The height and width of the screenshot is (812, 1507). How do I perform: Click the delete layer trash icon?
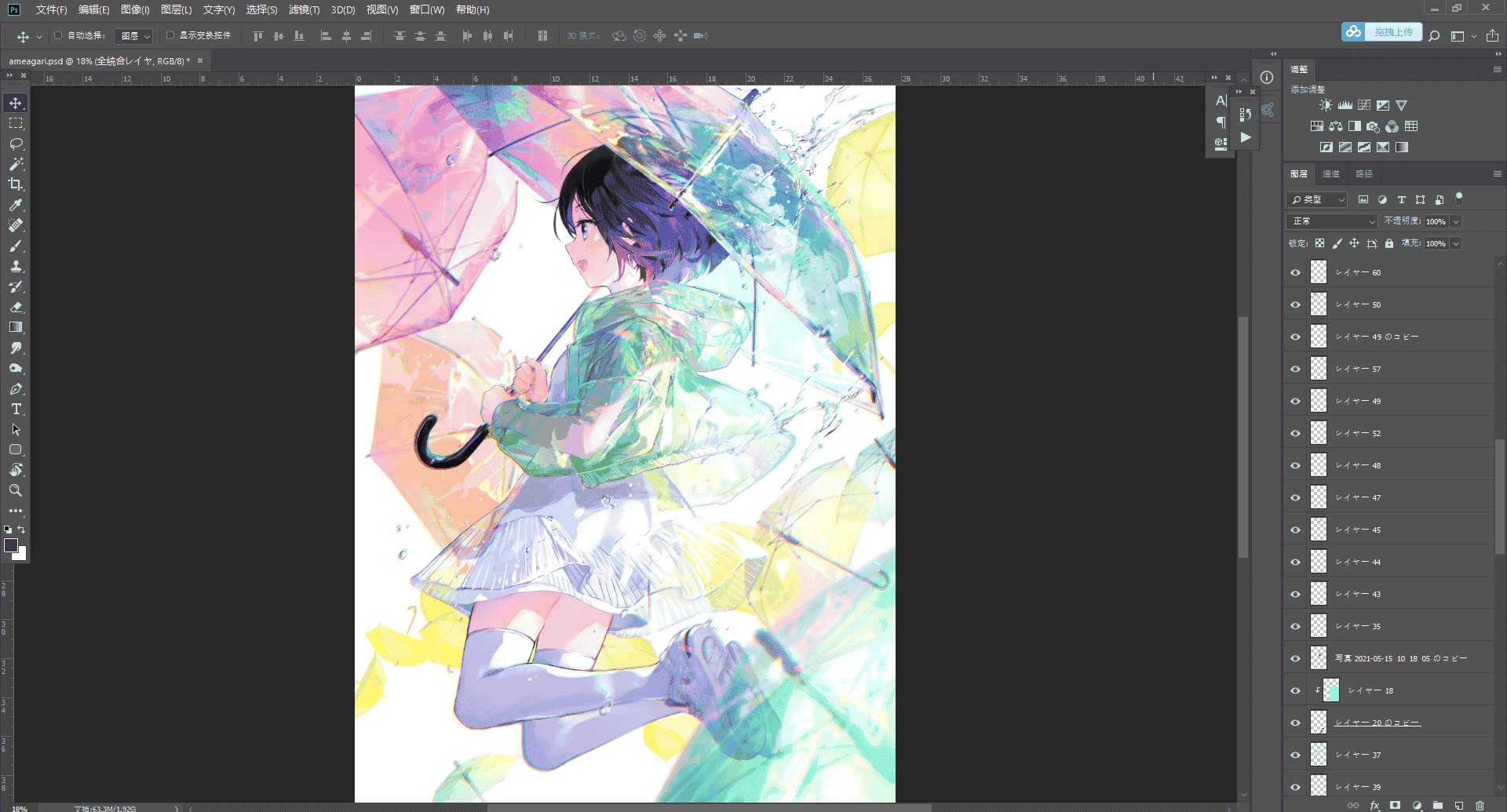[1480, 805]
